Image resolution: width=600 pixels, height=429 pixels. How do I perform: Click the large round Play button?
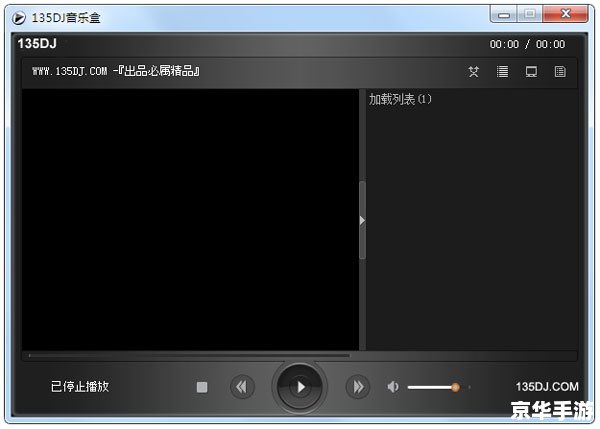click(x=300, y=387)
